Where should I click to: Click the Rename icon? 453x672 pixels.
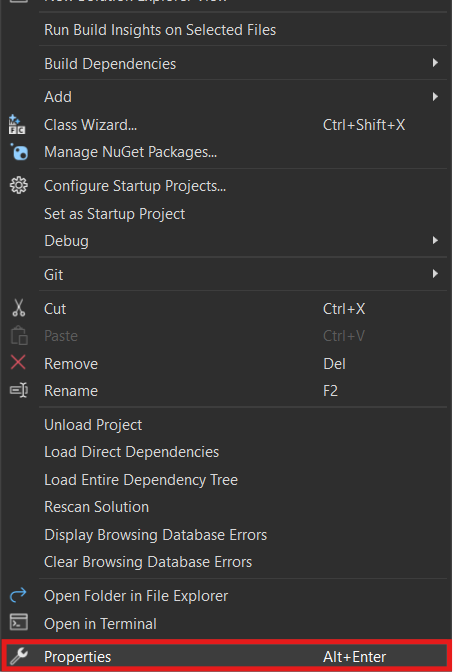[x=19, y=390]
